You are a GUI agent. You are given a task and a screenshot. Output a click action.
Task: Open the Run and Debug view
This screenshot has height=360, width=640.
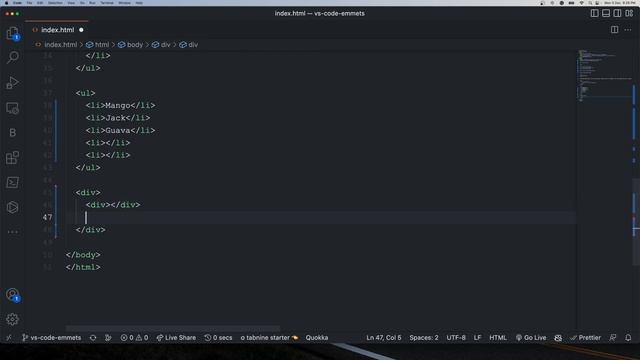13,82
